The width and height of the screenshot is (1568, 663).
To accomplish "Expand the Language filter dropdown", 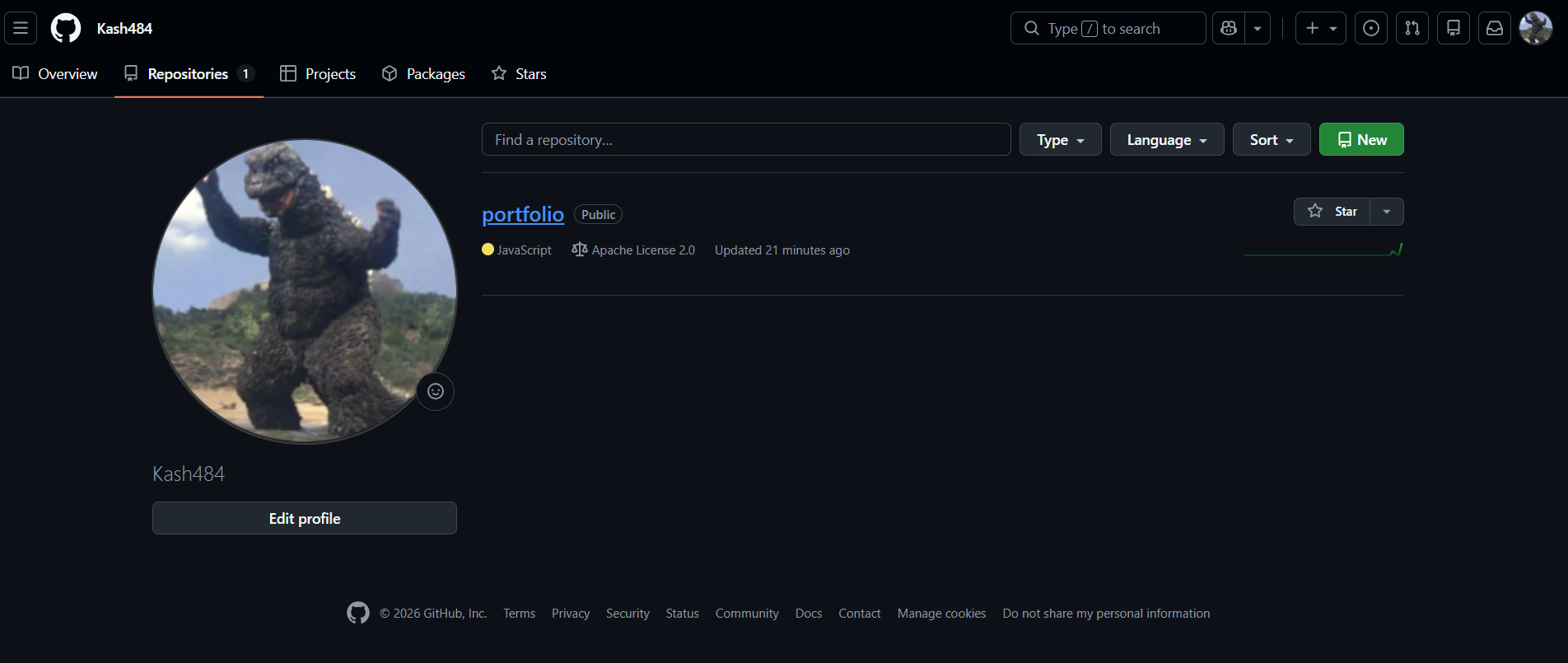I will click(1167, 139).
